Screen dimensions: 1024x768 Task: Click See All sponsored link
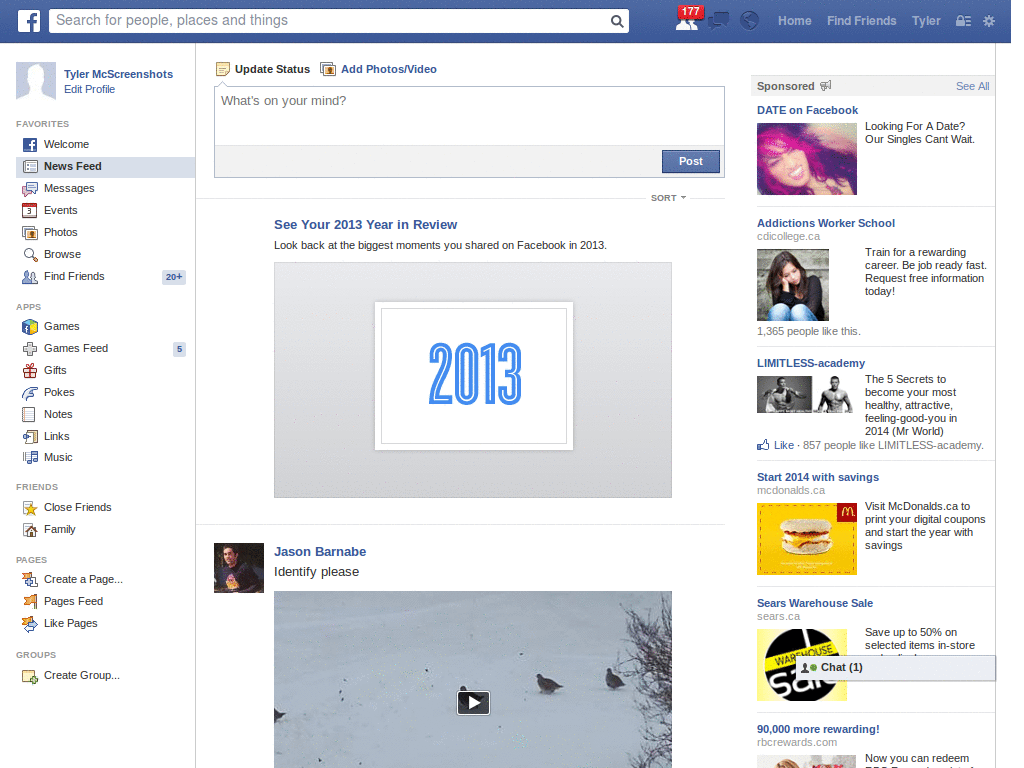(x=972, y=86)
